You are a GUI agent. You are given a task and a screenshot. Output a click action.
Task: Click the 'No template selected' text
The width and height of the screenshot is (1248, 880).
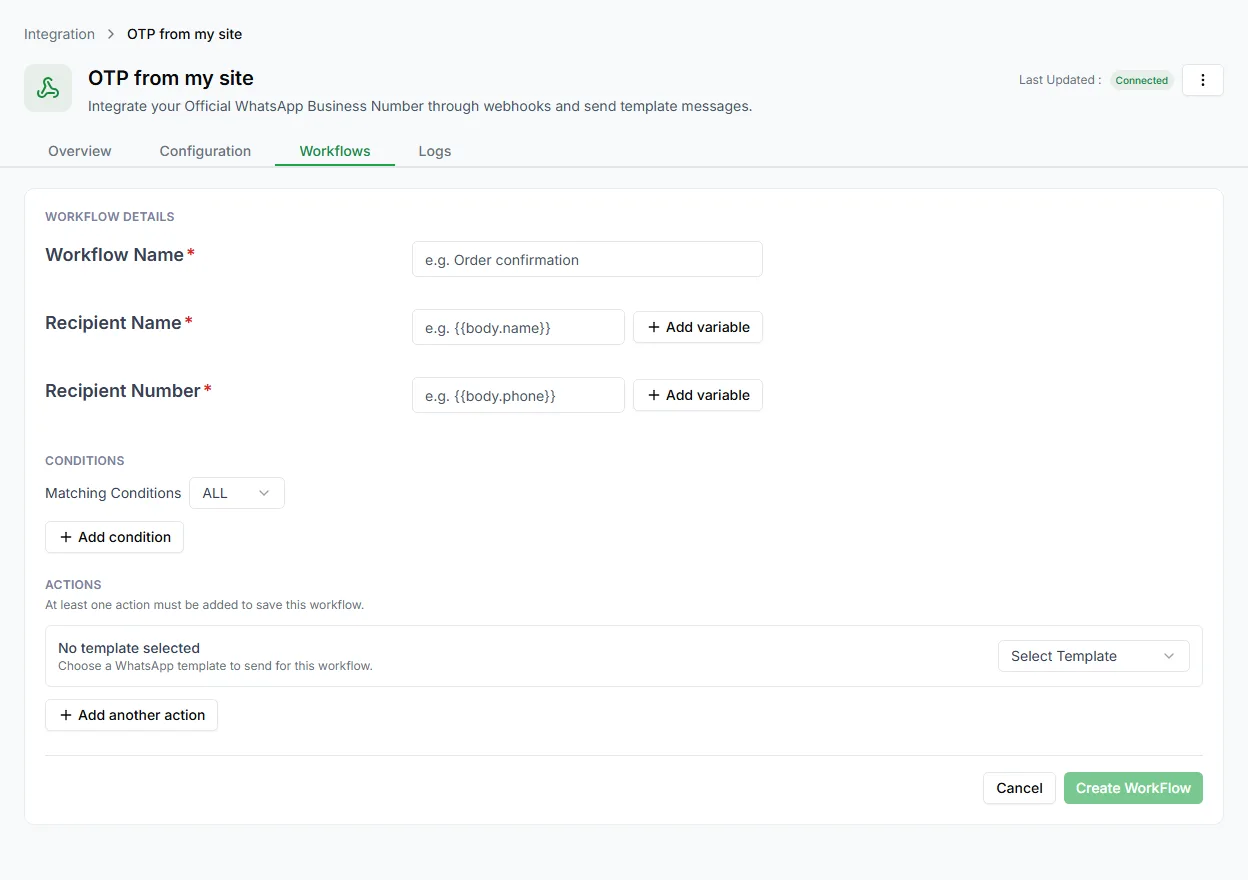click(129, 648)
